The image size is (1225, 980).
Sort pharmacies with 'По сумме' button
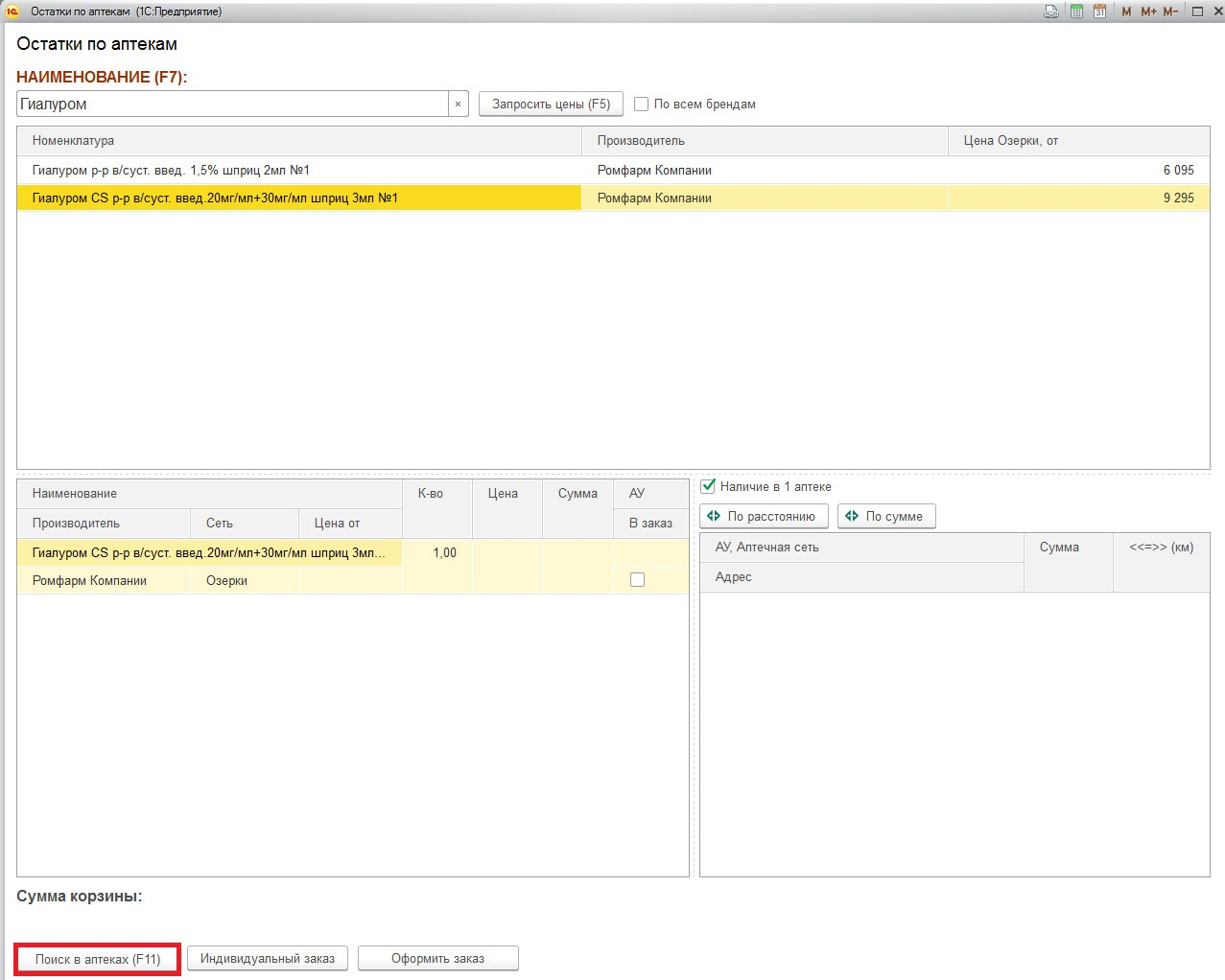[885, 516]
